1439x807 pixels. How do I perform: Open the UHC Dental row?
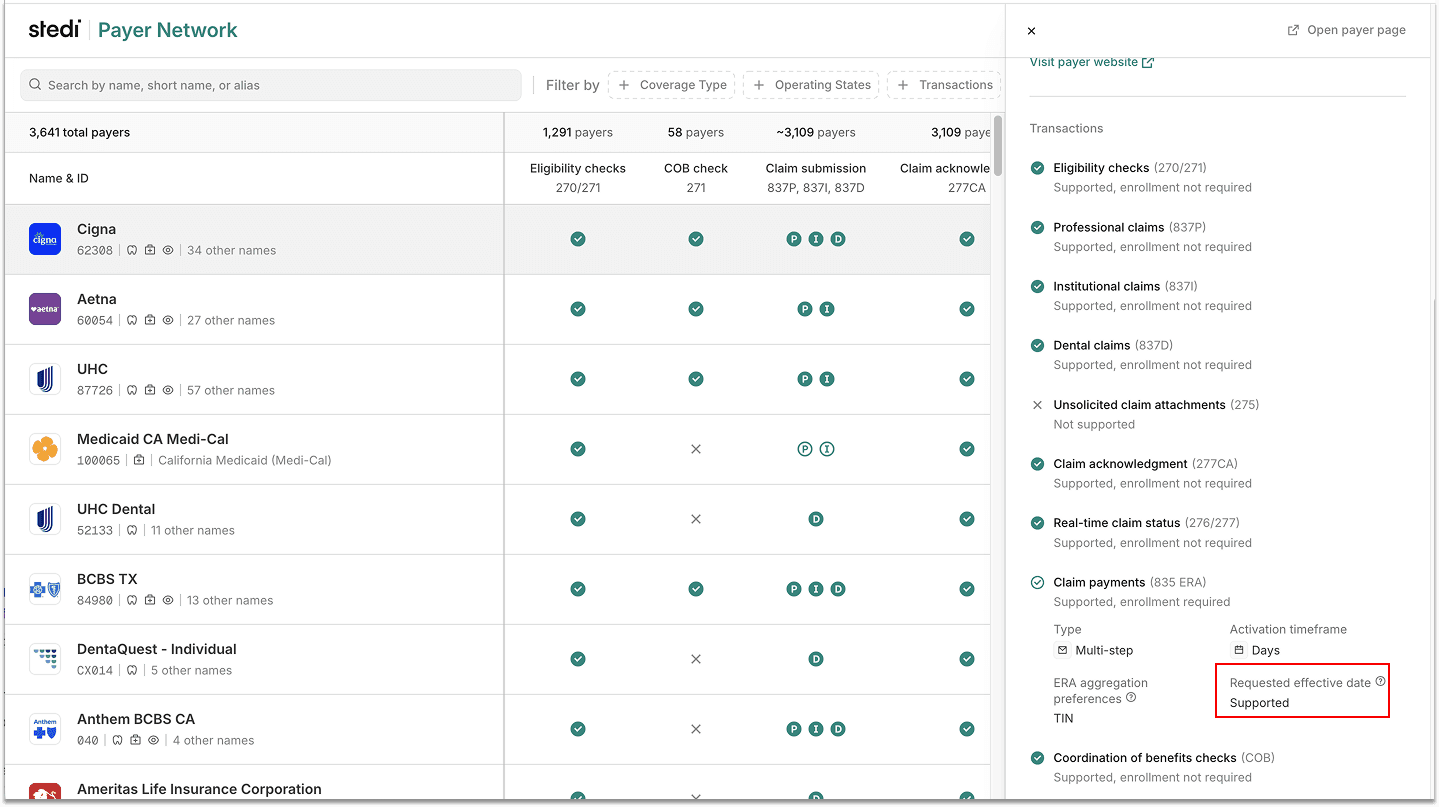(x=498, y=519)
